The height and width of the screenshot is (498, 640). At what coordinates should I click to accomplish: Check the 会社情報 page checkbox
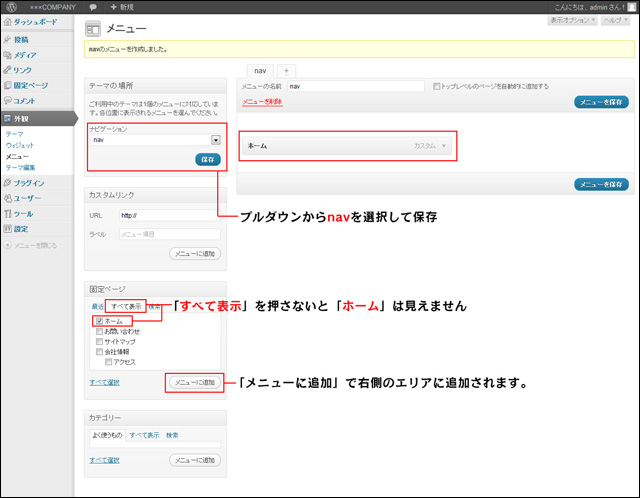pos(99,351)
